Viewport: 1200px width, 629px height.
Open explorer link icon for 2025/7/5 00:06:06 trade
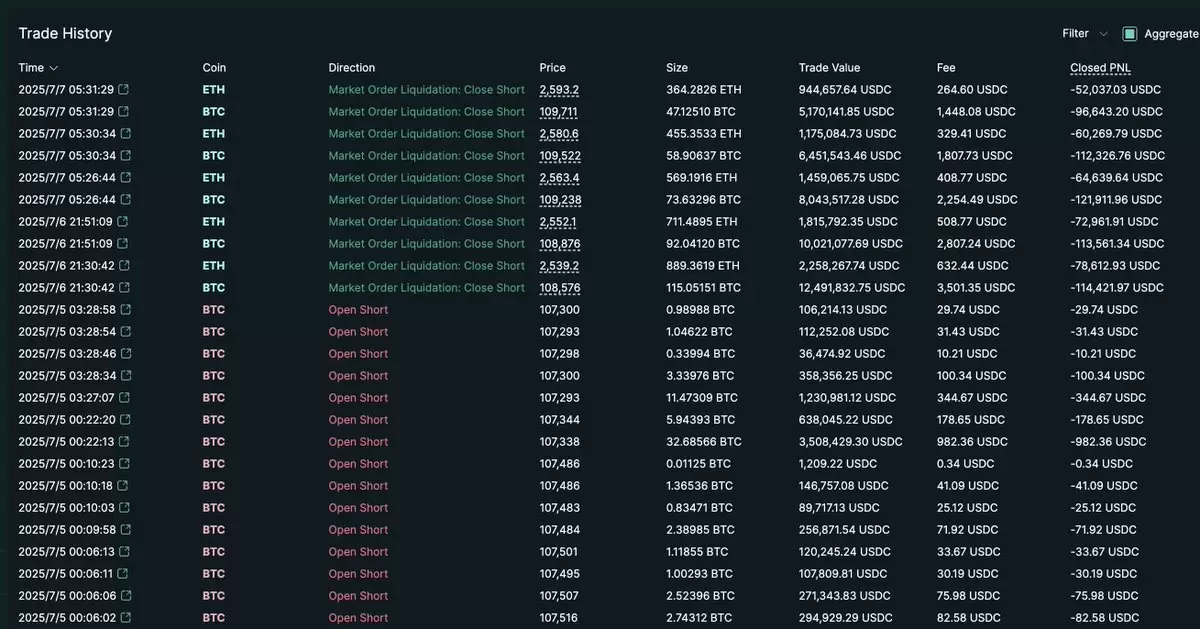tap(126, 596)
